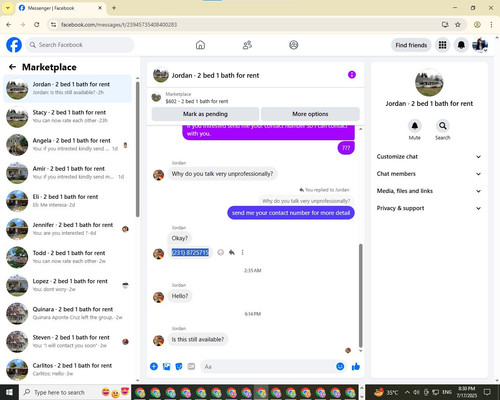Click Windows taskbar search box
The height and width of the screenshot is (400, 500).
tap(75, 392)
